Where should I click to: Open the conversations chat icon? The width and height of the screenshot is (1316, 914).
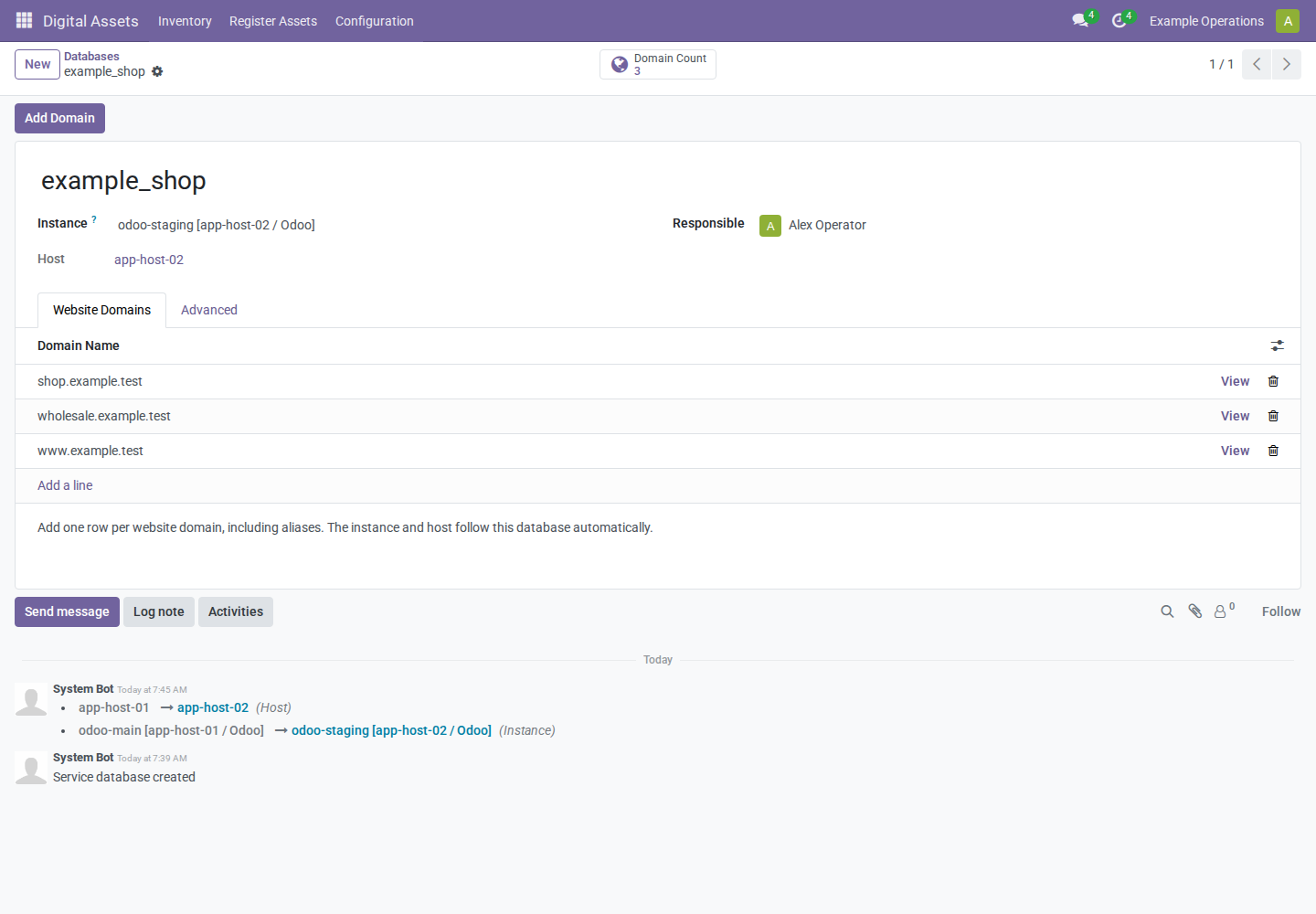click(x=1080, y=20)
